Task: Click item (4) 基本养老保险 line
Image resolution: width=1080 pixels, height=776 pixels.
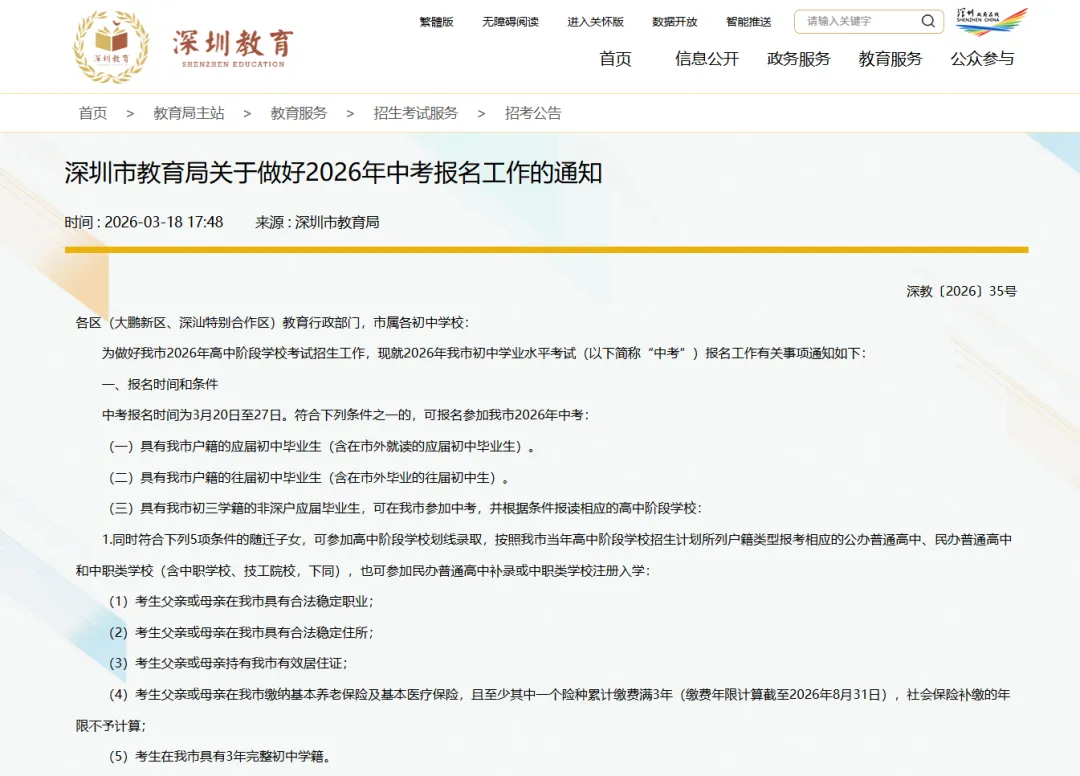Action: 543,710
